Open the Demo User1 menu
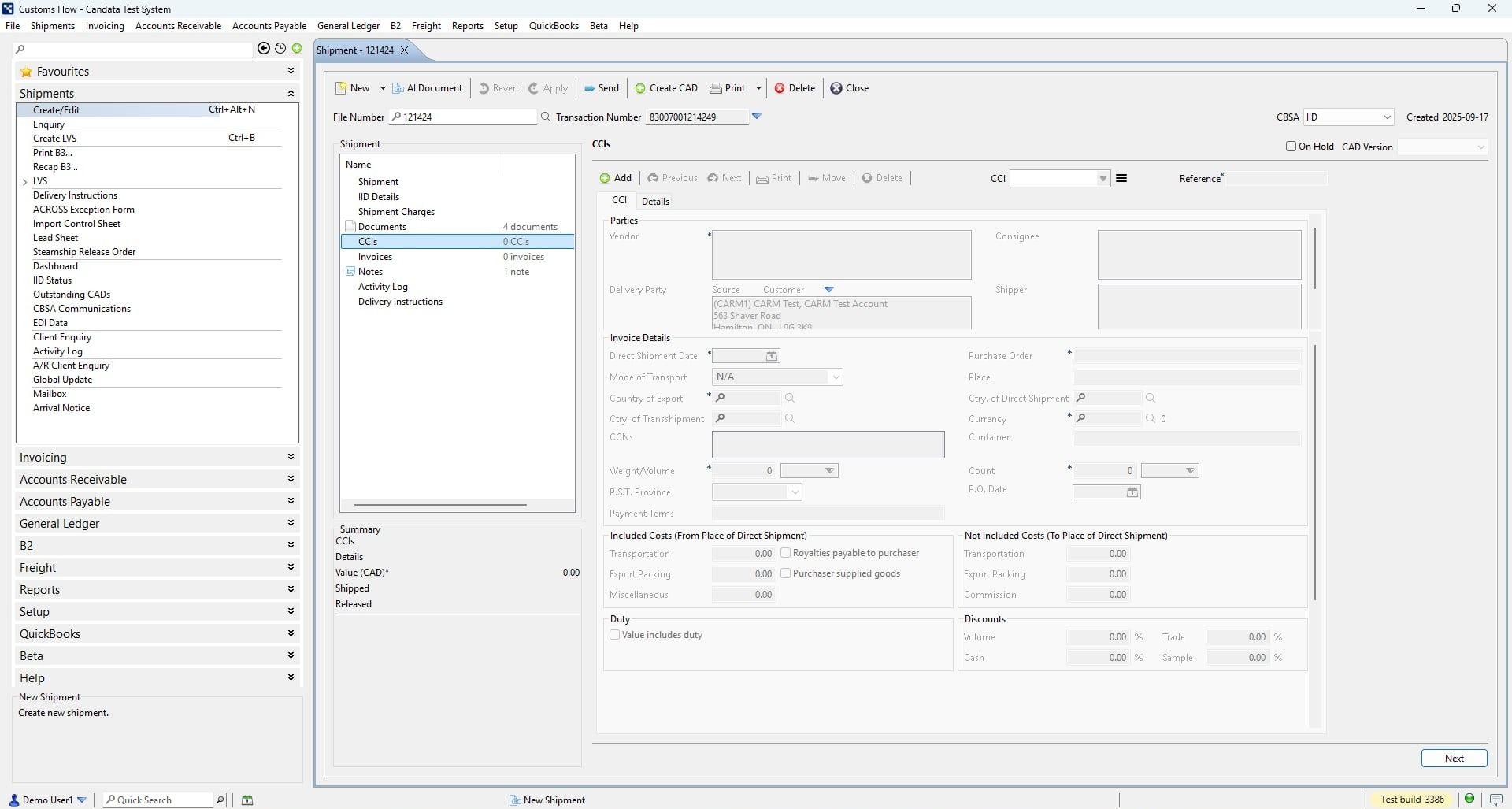 48,800
